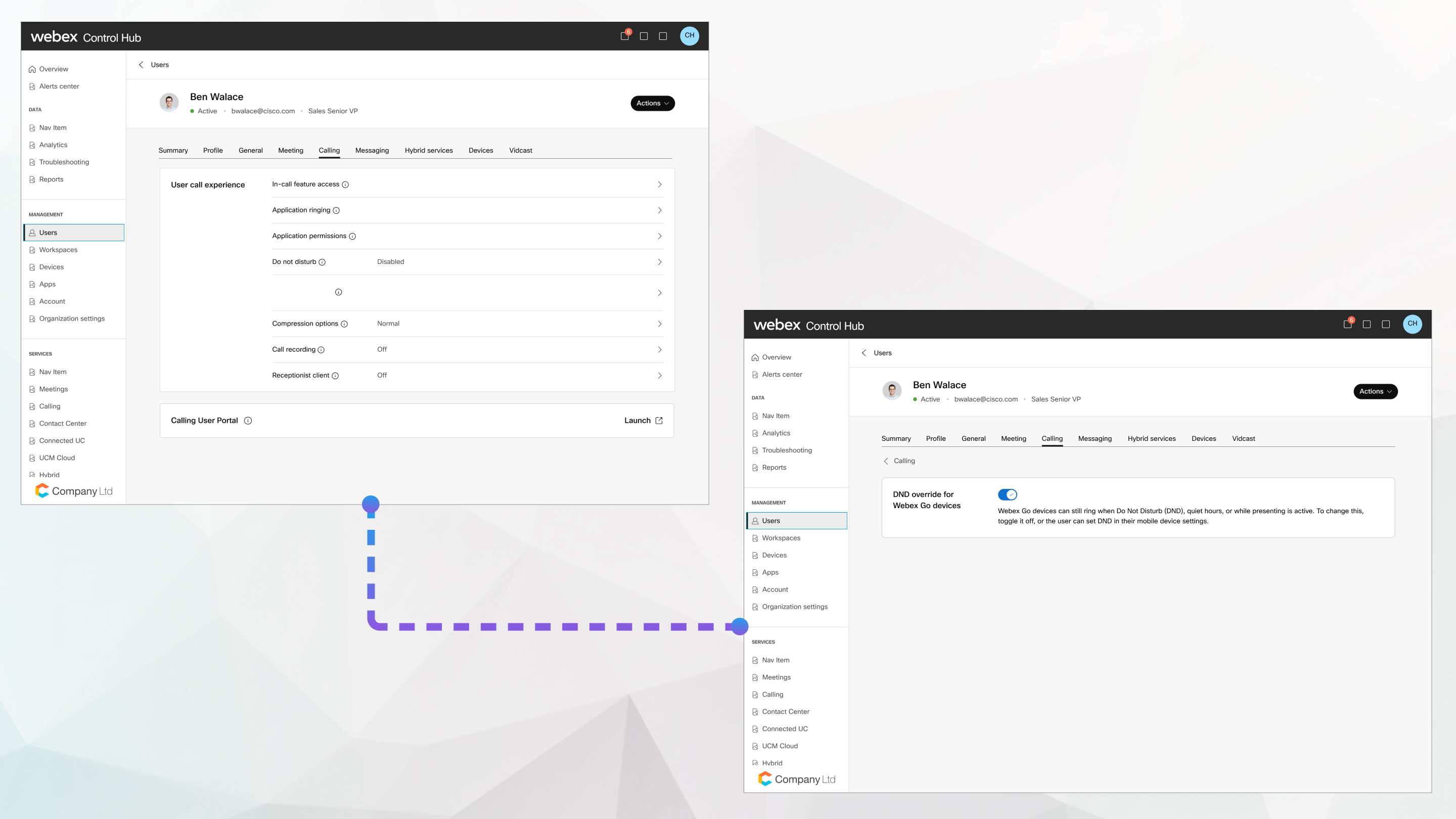Image resolution: width=1456 pixels, height=819 pixels.
Task: Switch to Summary tab in left window
Action: 173,150
